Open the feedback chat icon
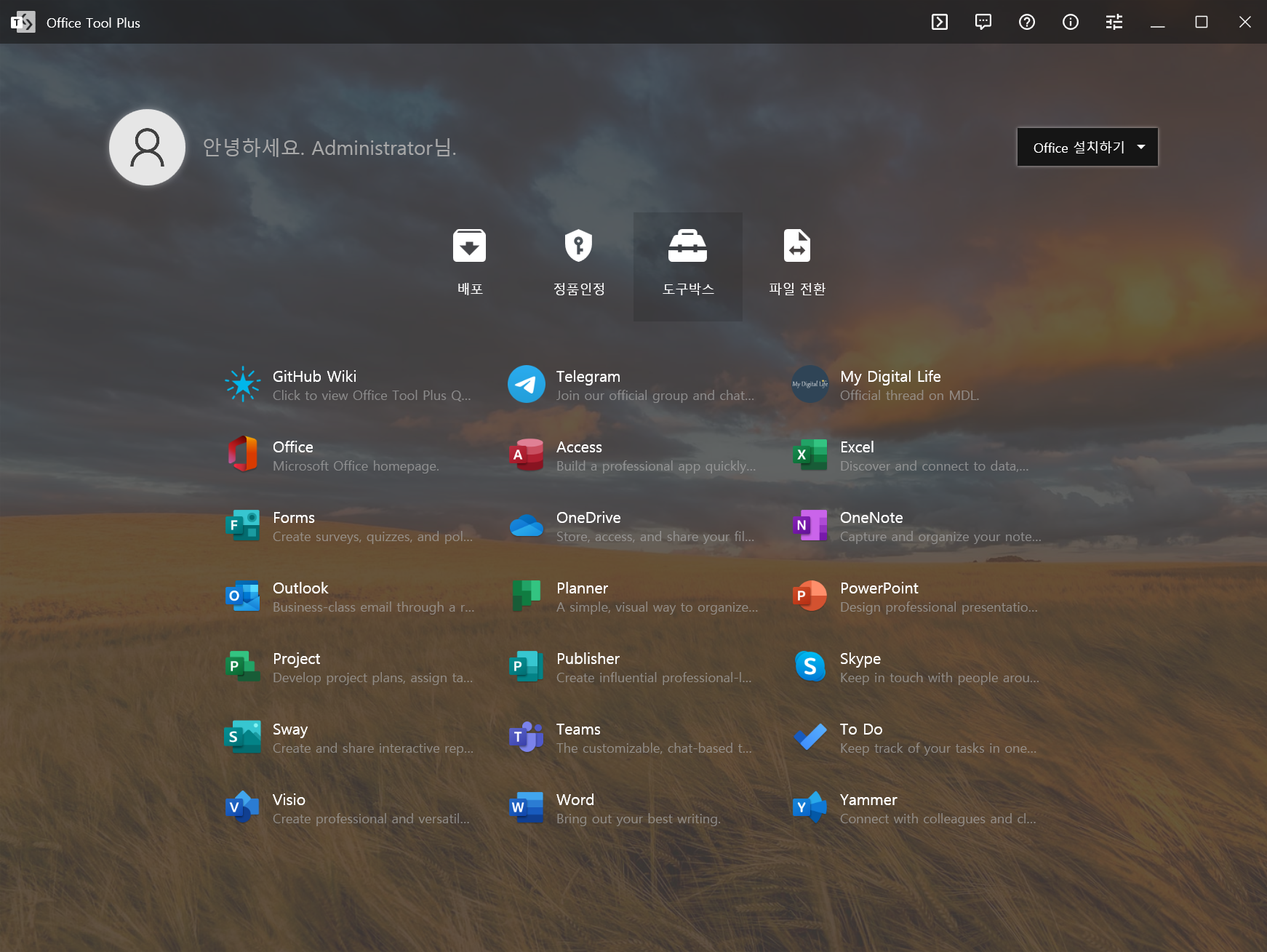This screenshot has width=1267, height=952. pyautogui.click(x=983, y=22)
